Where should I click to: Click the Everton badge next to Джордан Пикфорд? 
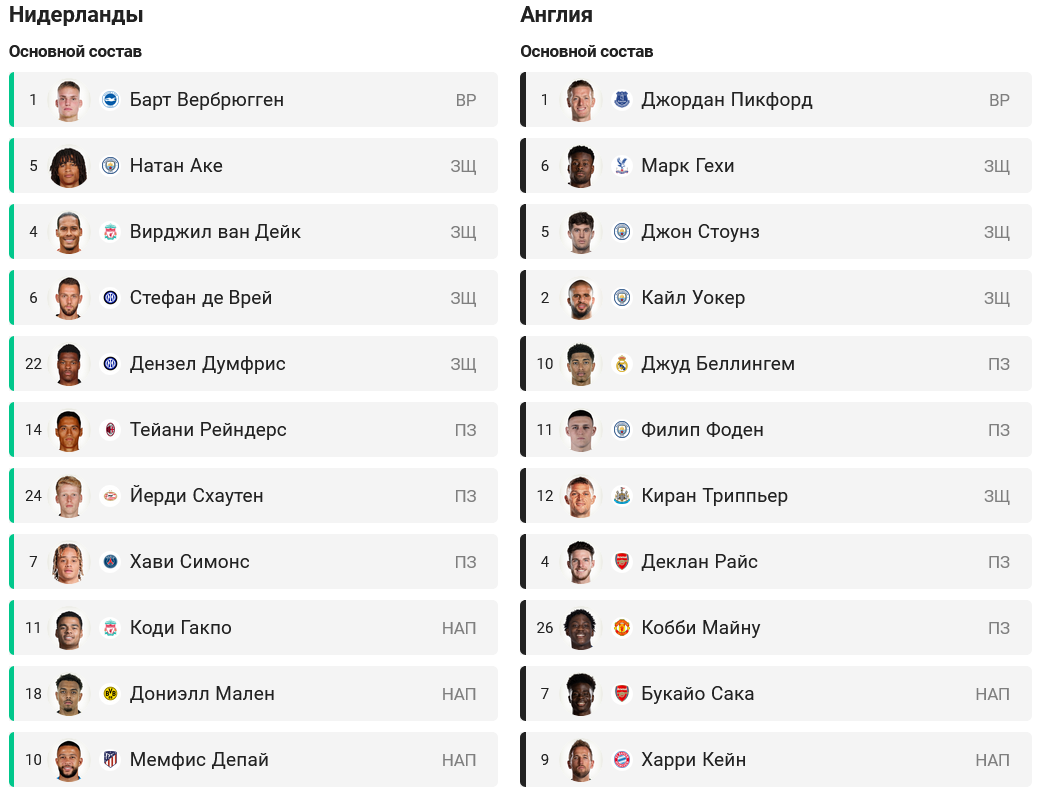pos(622,100)
